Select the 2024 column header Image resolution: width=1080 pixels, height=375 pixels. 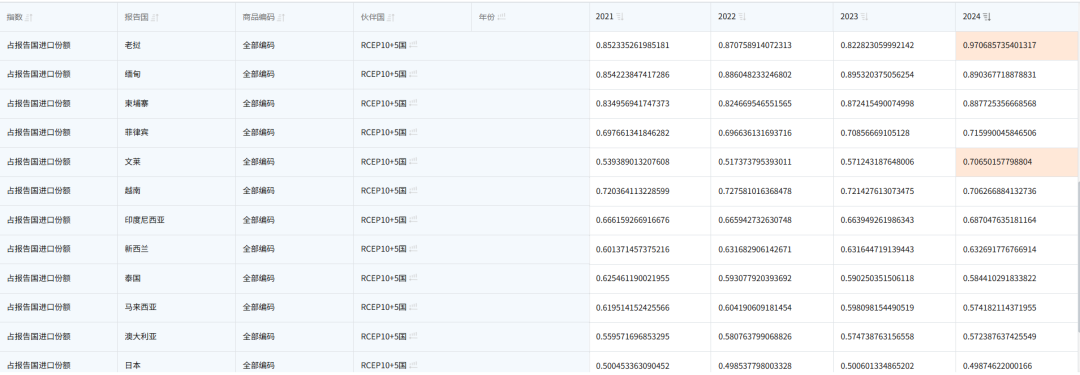coord(1018,17)
